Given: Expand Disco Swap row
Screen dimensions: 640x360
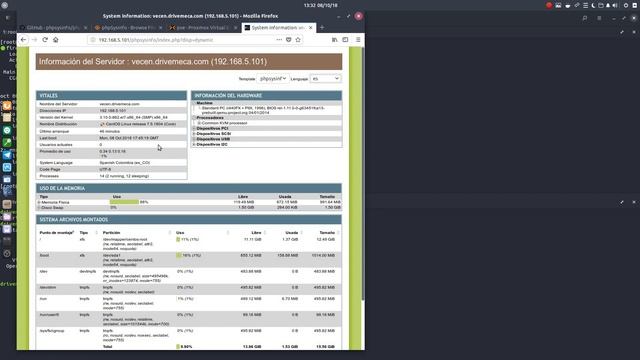Looking at the screenshot, I should (39, 207).
